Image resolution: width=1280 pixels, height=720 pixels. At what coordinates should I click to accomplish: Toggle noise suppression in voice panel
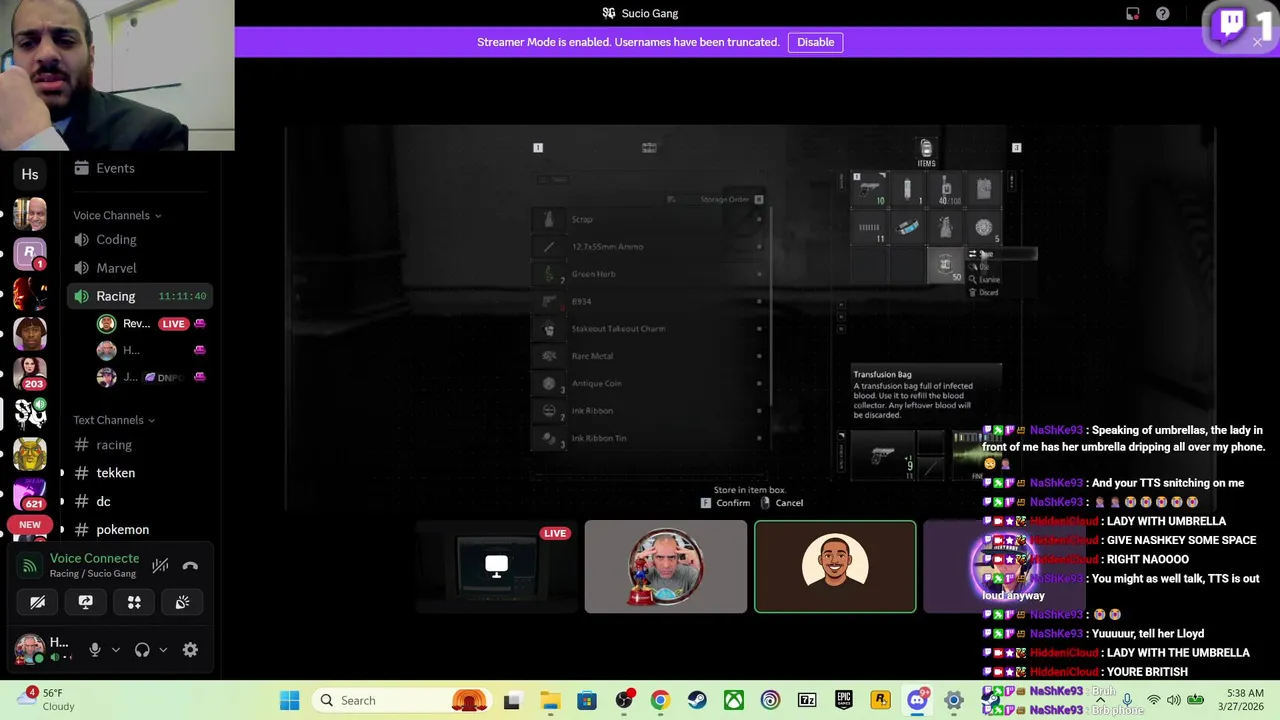160,566
